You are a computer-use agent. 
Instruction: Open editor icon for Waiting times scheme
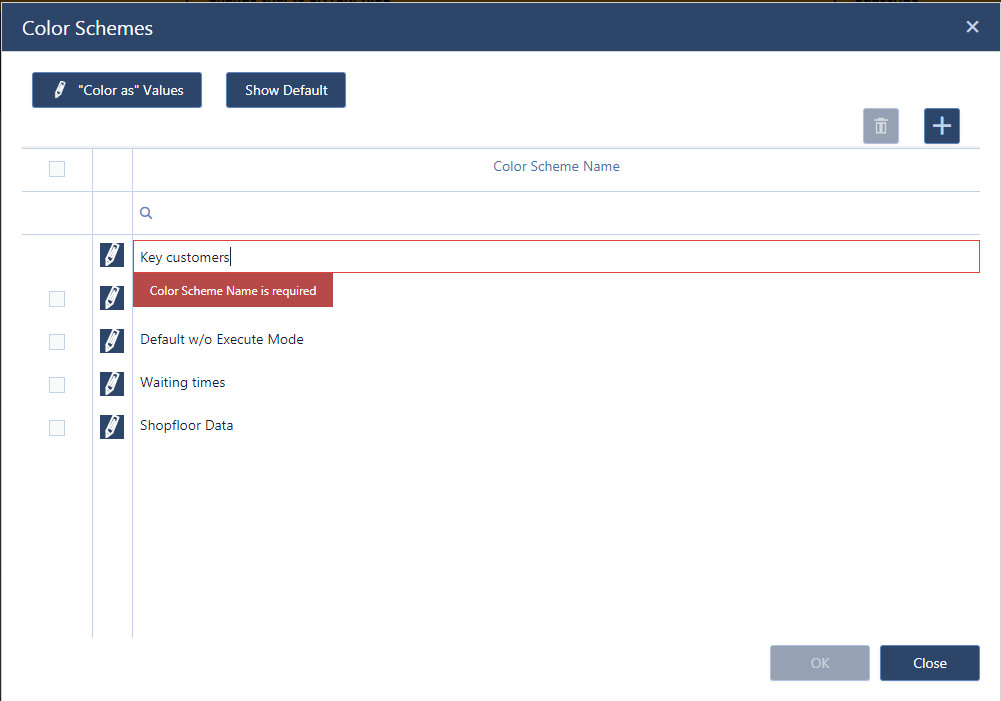tap(112, 383)
